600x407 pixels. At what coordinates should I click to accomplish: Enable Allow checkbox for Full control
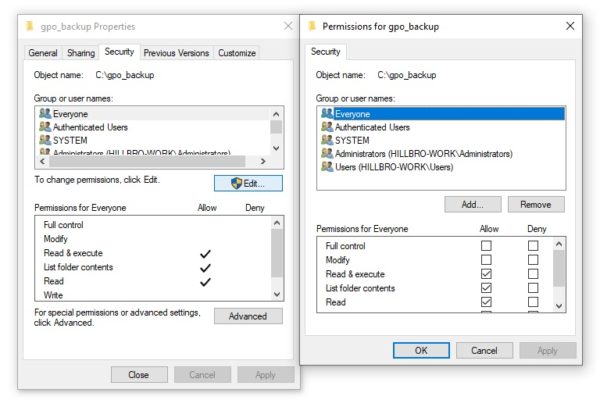pos(486,245)
